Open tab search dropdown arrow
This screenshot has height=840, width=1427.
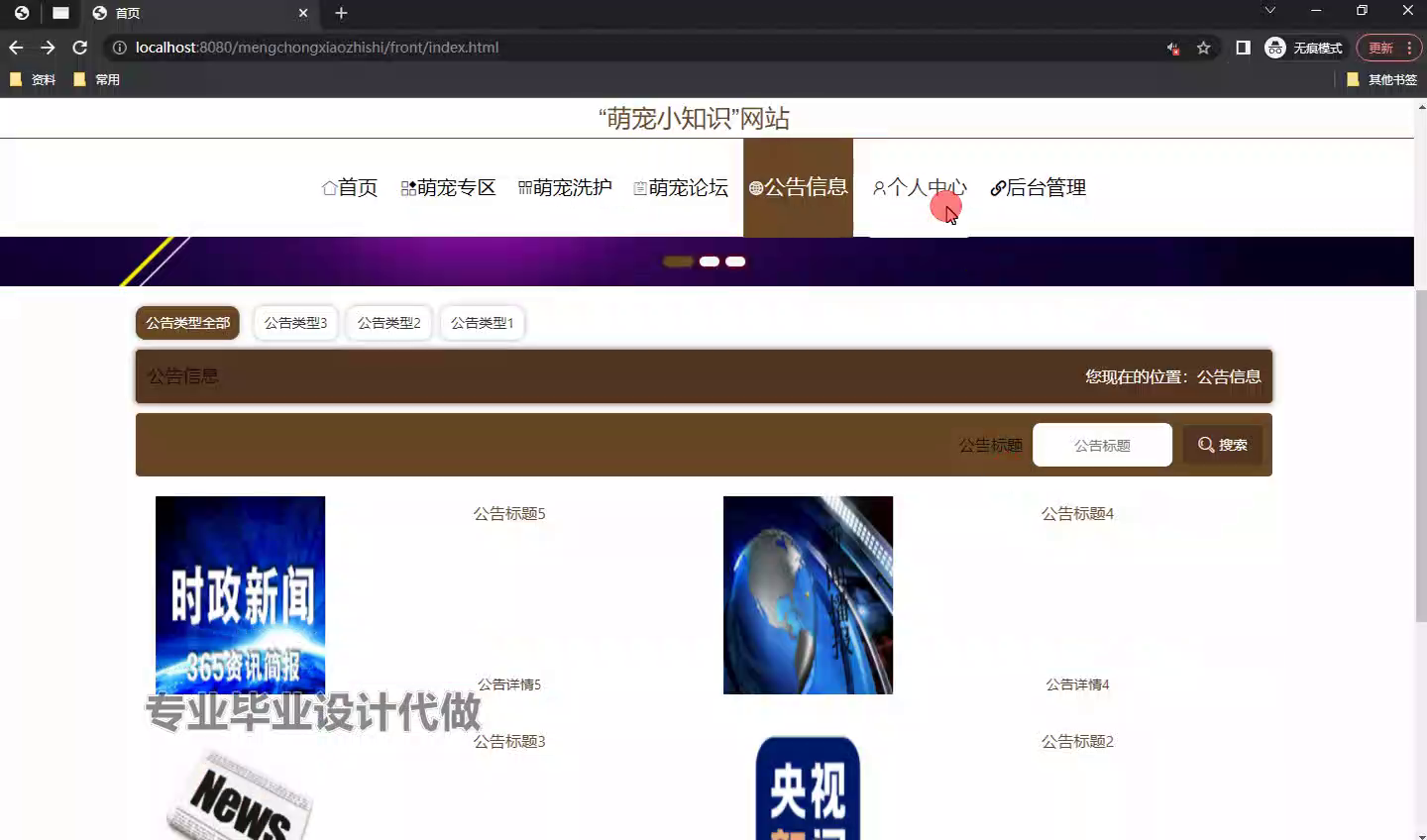point(1269,11)
